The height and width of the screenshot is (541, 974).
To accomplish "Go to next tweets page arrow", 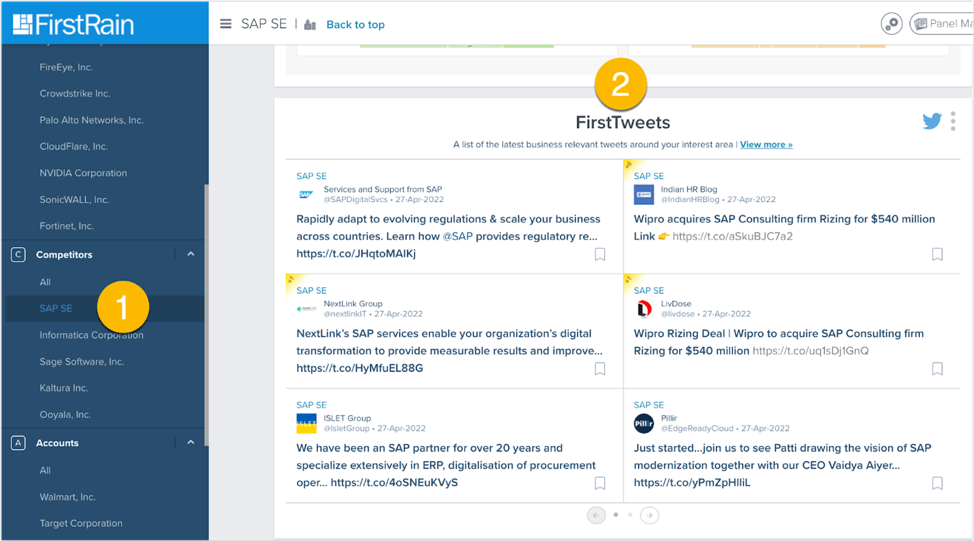I will pos(650,515).
